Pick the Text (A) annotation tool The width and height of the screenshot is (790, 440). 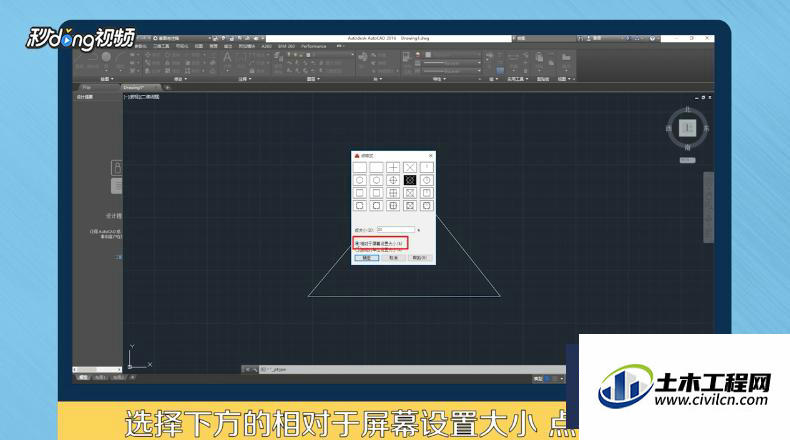coord(227,57)
